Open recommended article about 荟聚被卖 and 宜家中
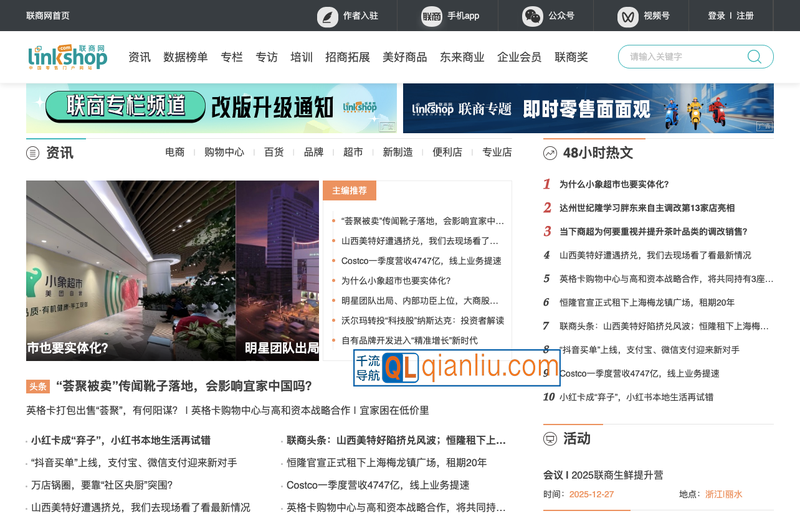The width and height of the screenshot is (800, 516). point(422,221)
